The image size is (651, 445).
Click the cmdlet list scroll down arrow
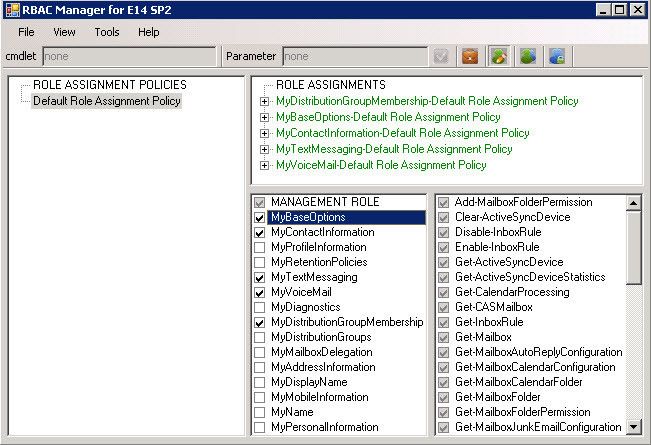coord(634,427)
